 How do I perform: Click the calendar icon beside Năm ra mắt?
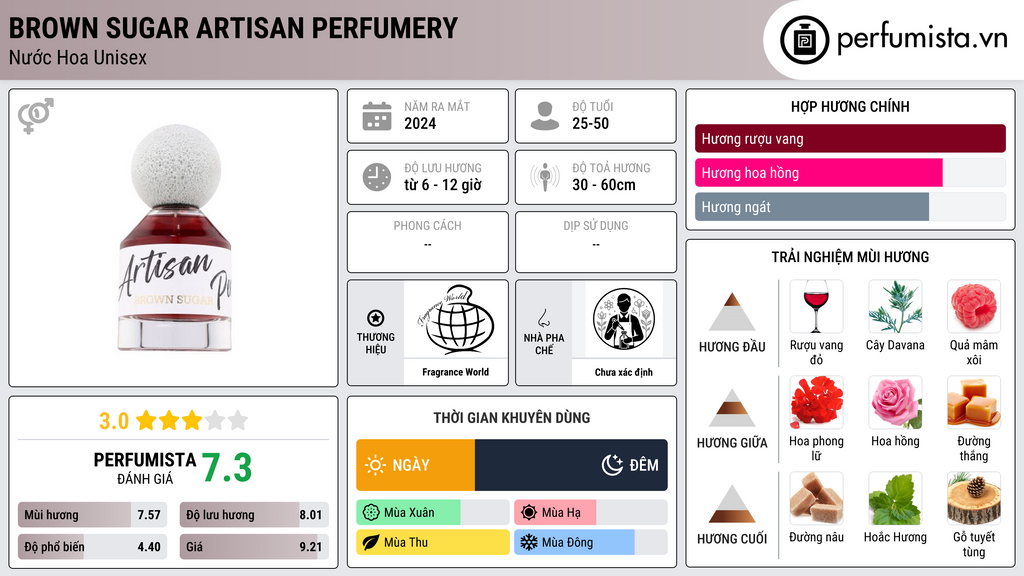[x=377, y=116]
